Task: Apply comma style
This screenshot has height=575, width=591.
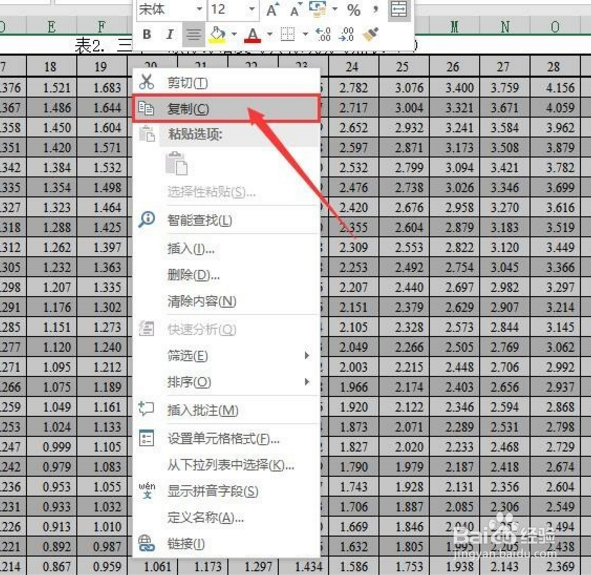Action: [x=375, y=9]
